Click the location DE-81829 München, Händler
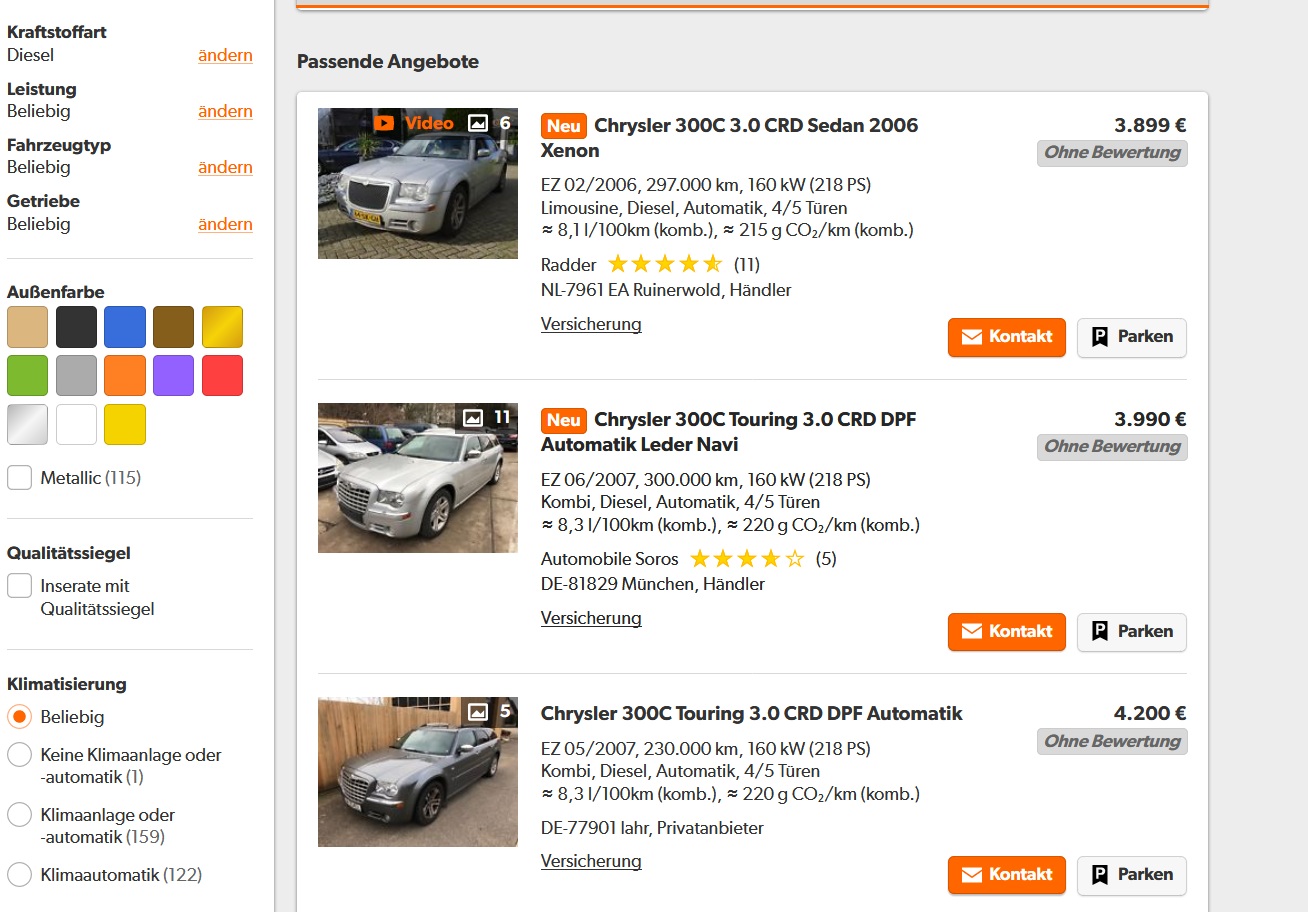This screenshot has width=1308, height=912. 653,584
